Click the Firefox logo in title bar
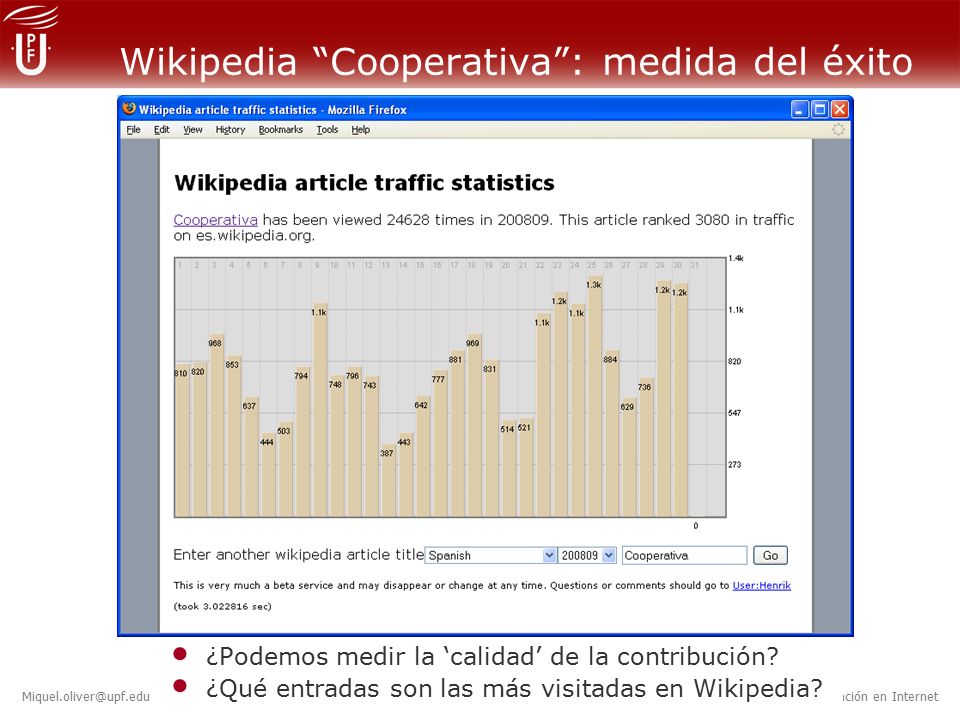960x720 pixels. pos(129,109)
